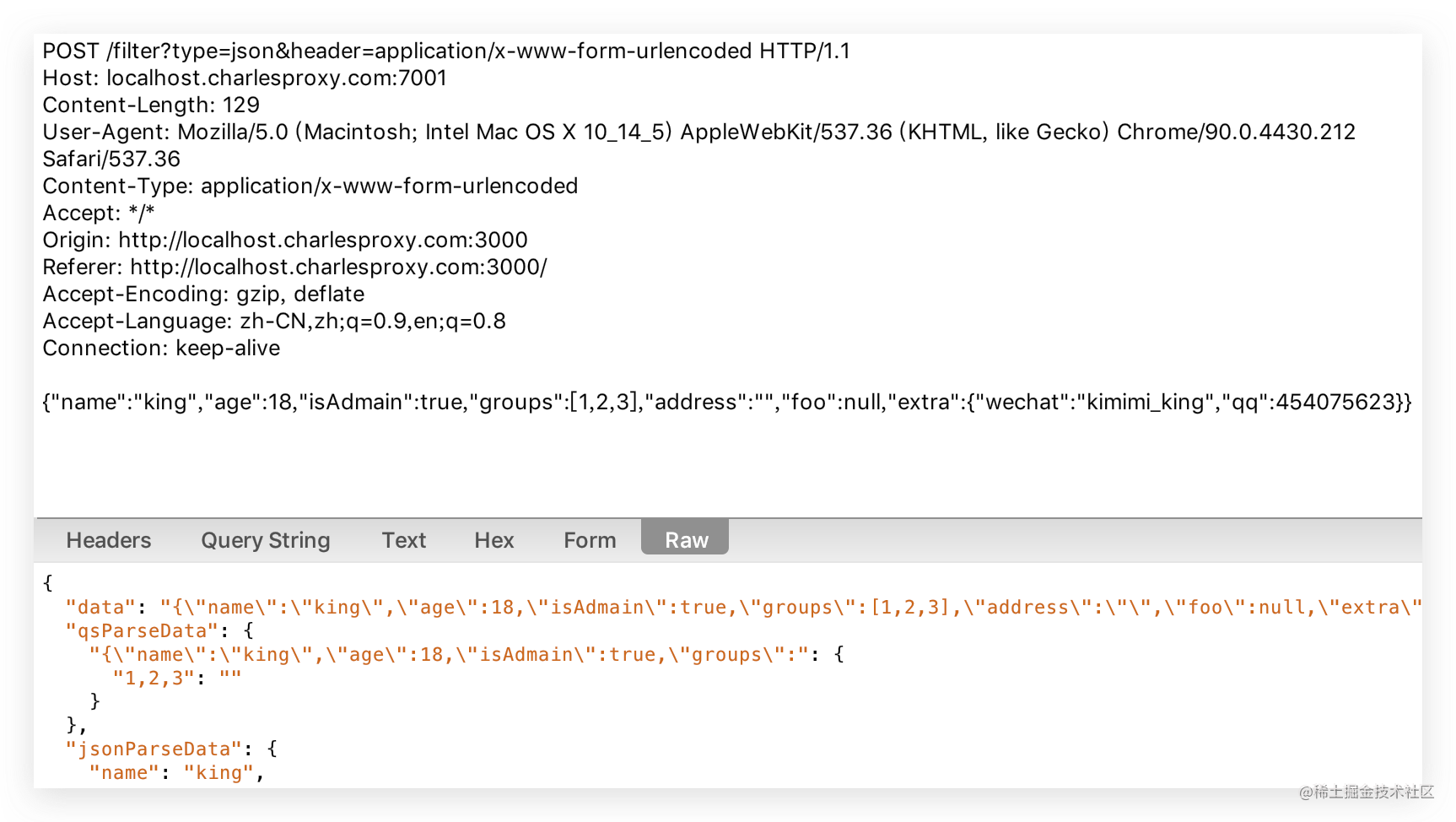
Task: Click the Accept-Encoding: gzip, deflate header
Action: [203, 295]
